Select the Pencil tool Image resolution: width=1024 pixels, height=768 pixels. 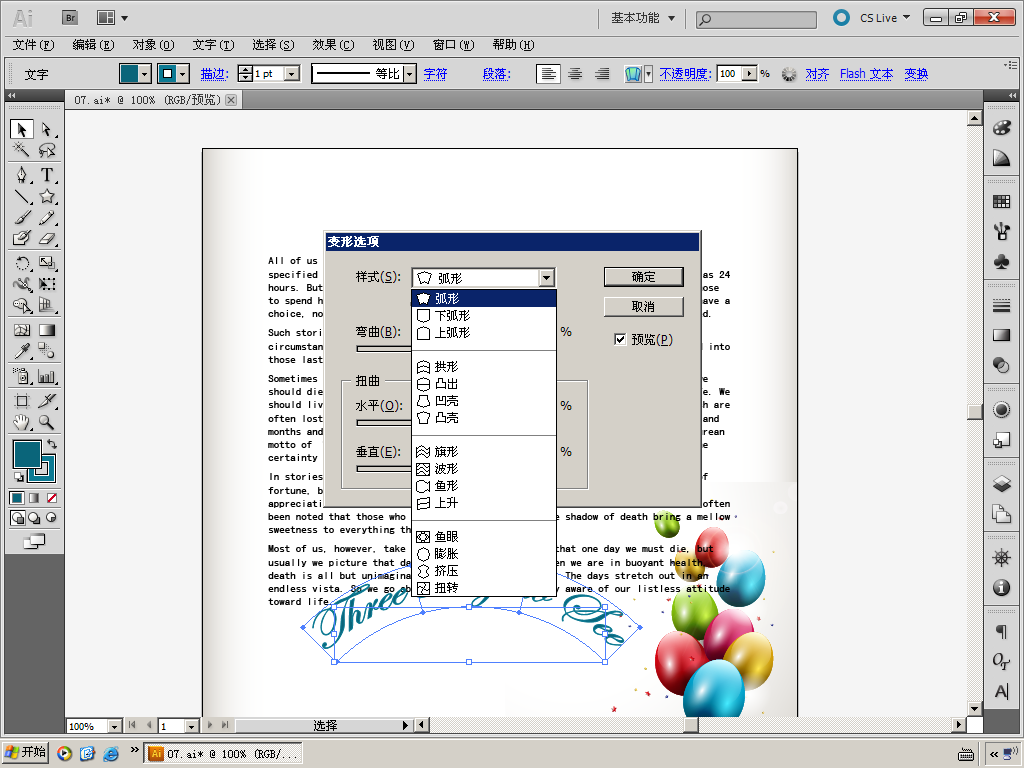46,217
